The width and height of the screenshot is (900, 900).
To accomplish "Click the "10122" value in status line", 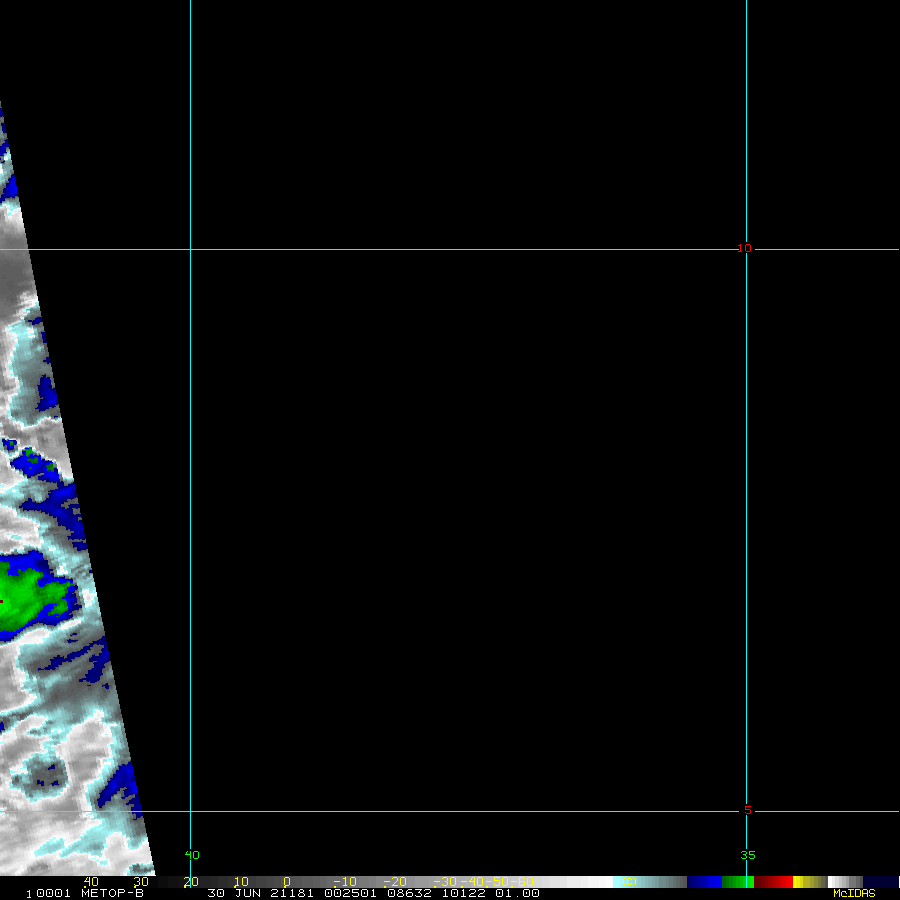I will point(463,893).
